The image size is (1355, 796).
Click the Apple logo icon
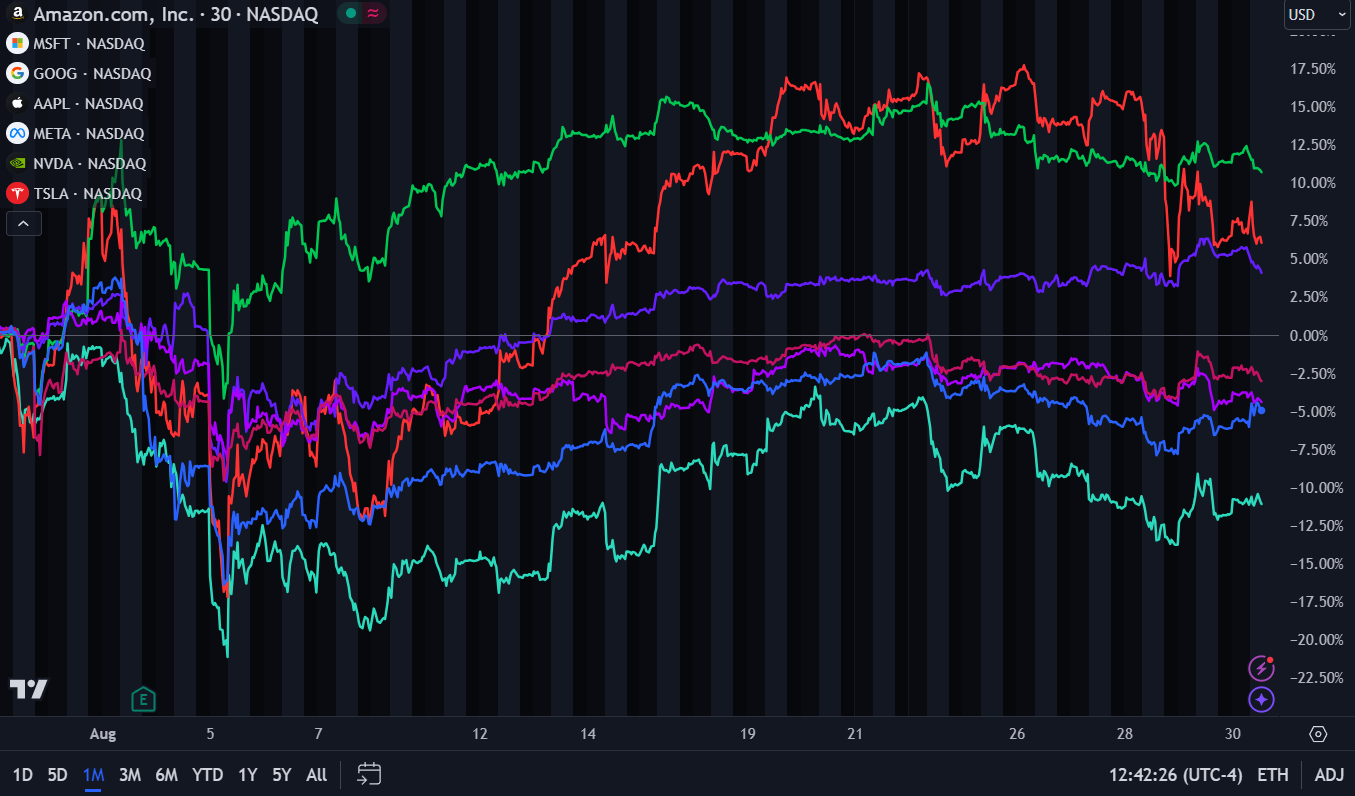point(17,103)
